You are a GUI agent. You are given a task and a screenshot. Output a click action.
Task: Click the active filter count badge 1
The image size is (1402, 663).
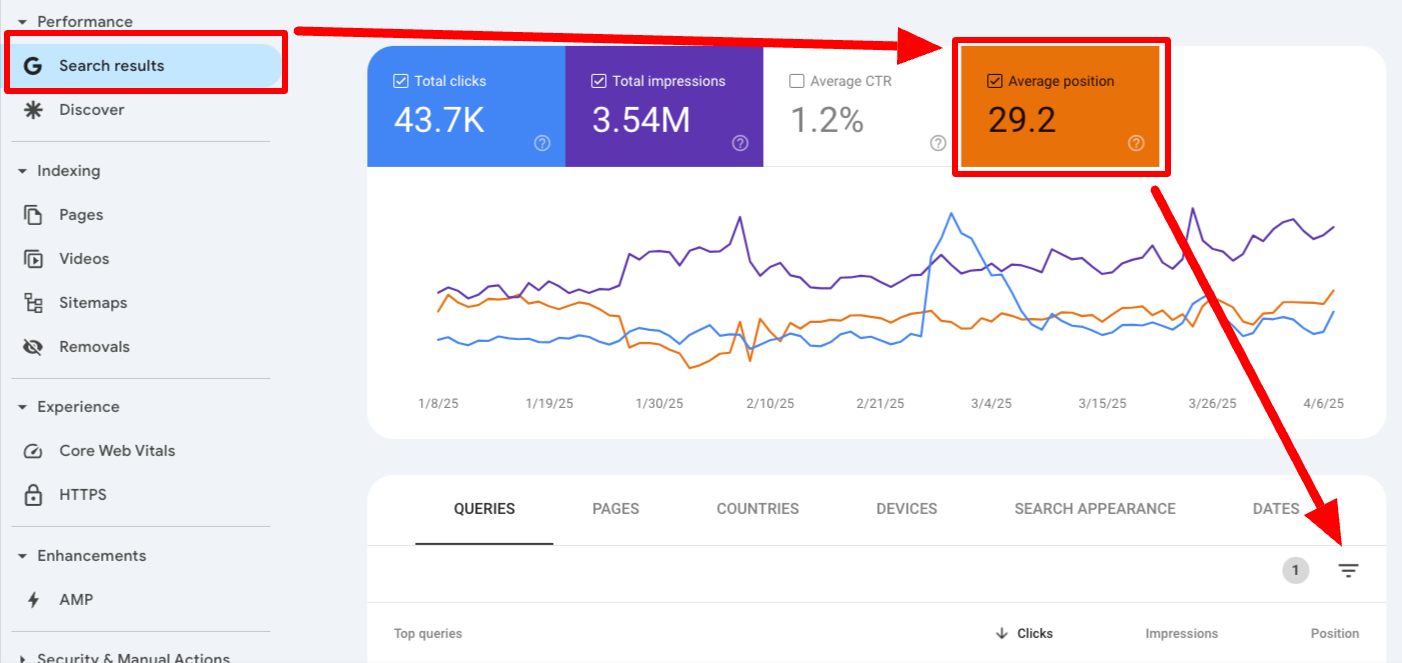[1296, 571]
